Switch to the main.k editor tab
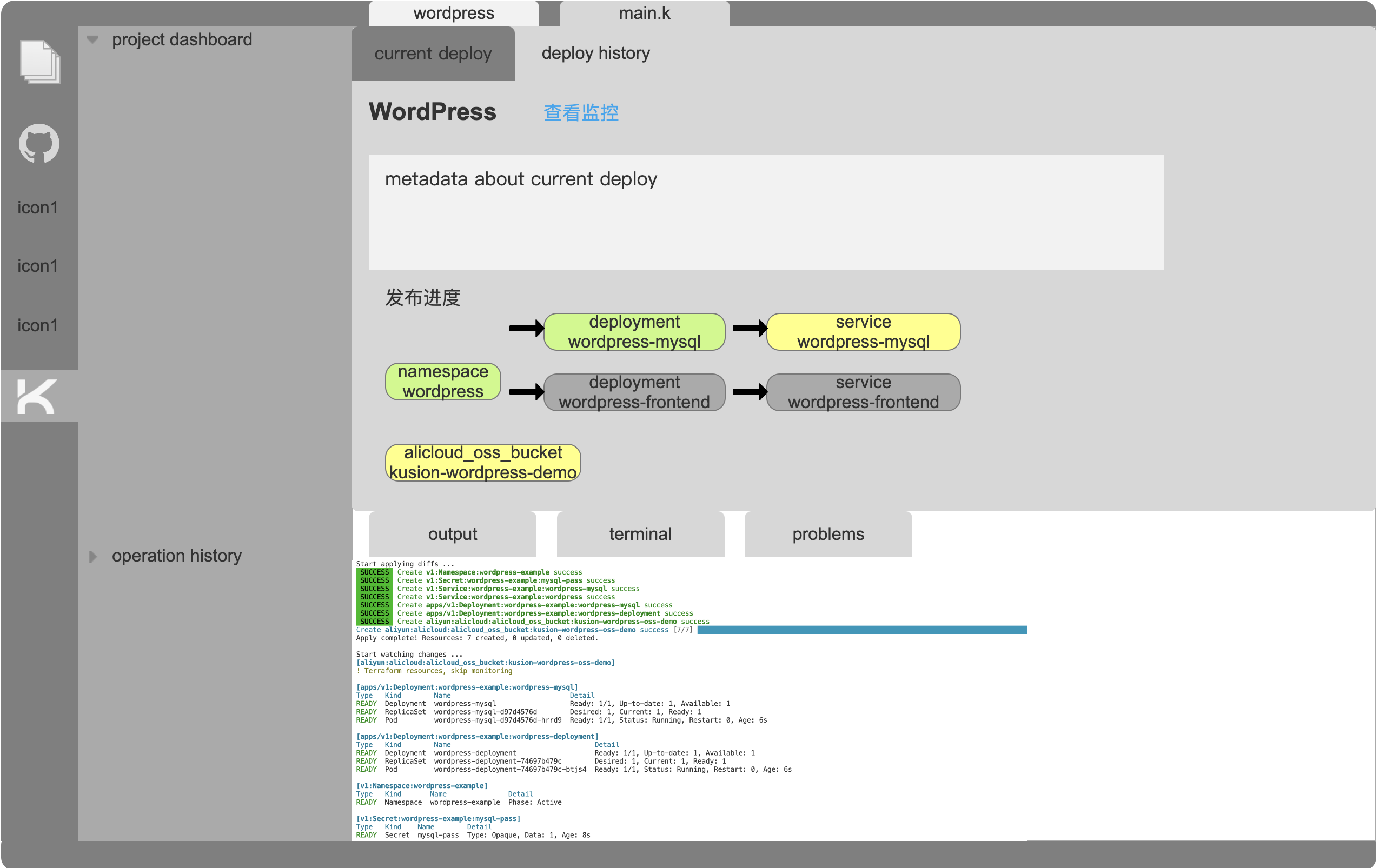 pyautogui.click(x=644, y=13)
